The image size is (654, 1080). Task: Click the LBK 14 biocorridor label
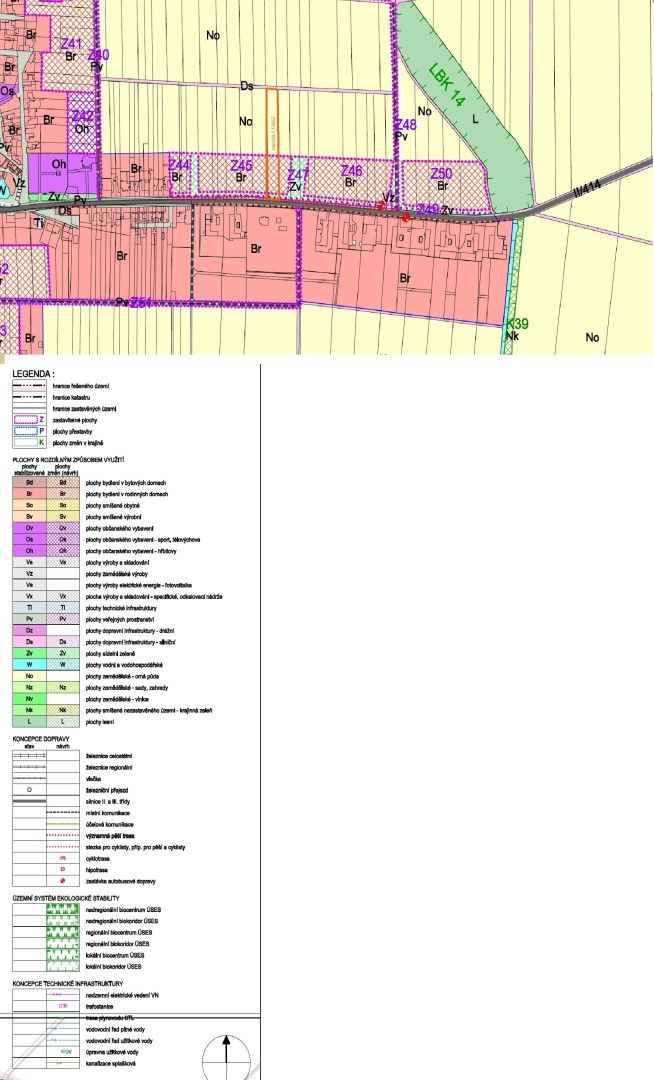448,87
